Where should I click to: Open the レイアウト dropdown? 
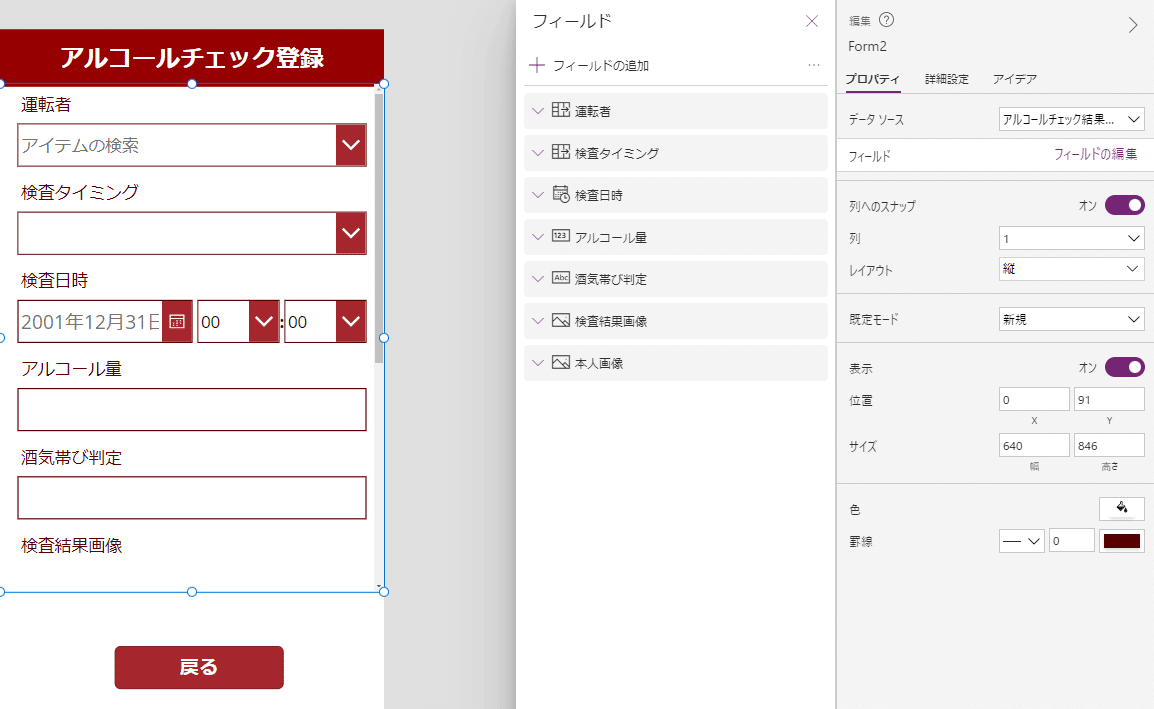[x=1072, y=269]
